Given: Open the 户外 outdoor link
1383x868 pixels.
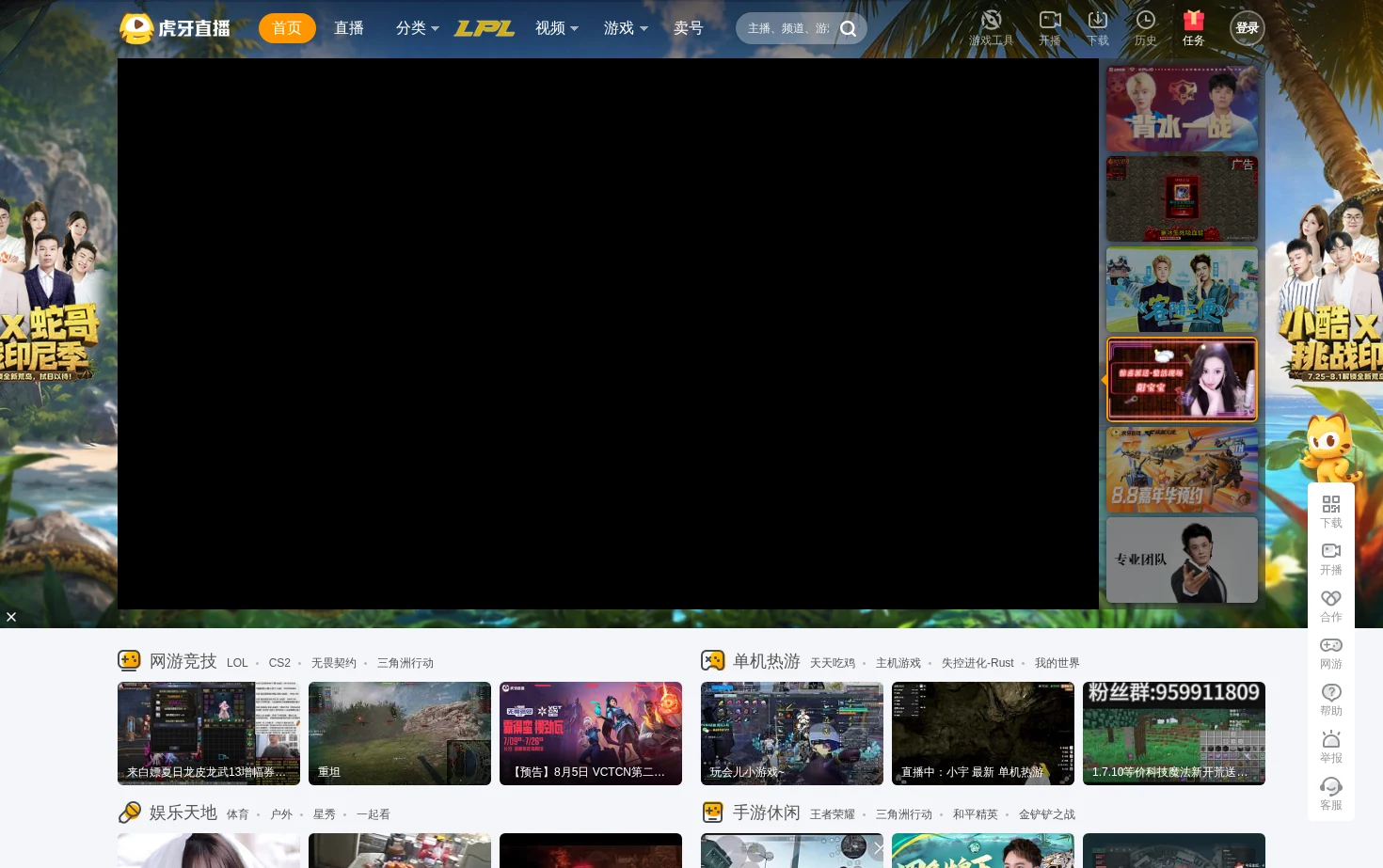Looking at the screenshot, I should [281, 814].
